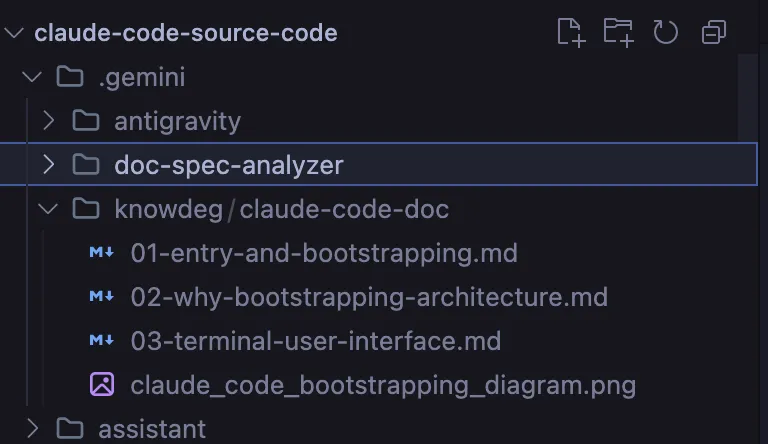The width and height of the screenshot is (768, 444).
Task: Collapse the .gemini folder chevron
Action: coord(32,77)
